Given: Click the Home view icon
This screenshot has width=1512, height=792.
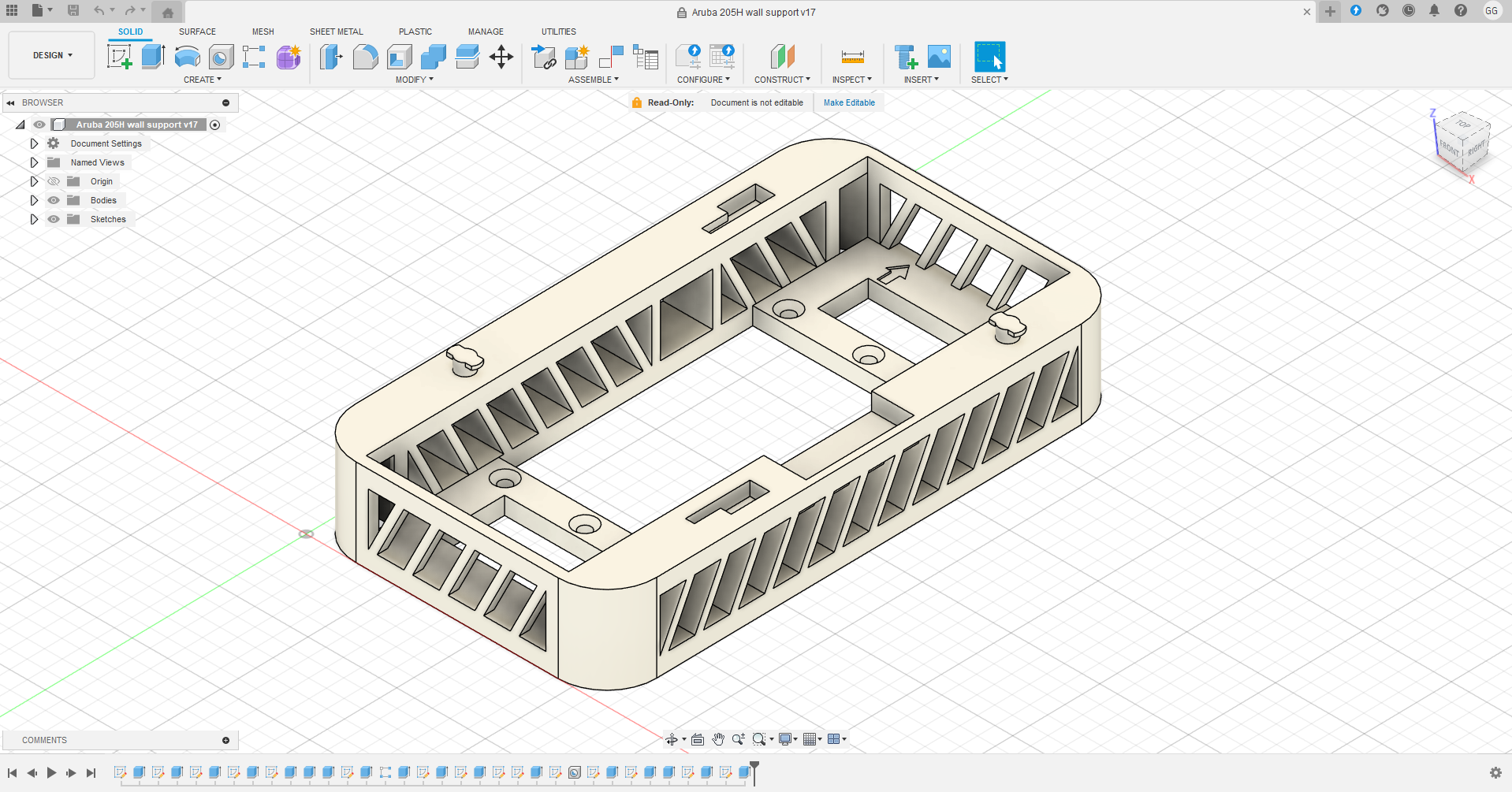Looking at the screenshot, I should [167, 12].
